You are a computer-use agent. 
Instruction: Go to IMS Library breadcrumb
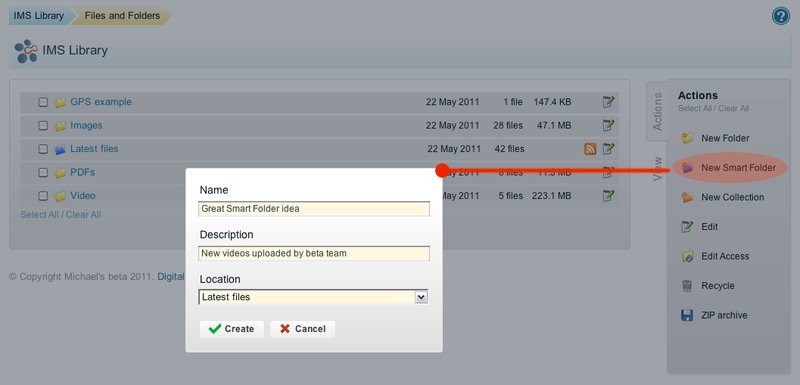click(x=39, y=16)
